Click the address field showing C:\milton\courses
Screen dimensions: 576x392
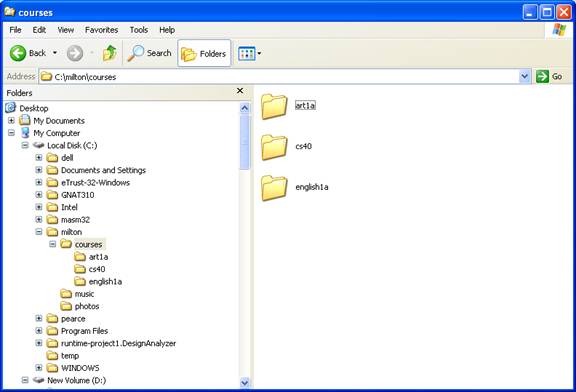[279, 76]
